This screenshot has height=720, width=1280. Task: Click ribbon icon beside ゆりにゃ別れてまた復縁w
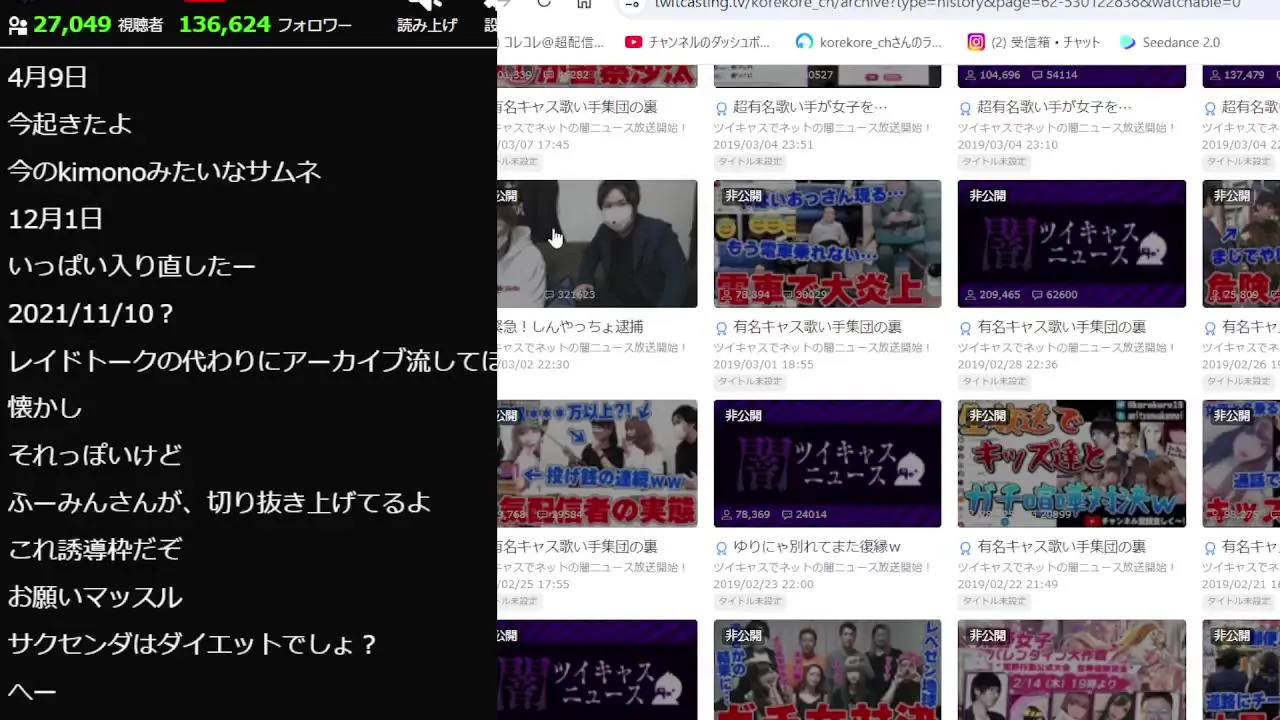pyautogui.click(x=721, y=547)
